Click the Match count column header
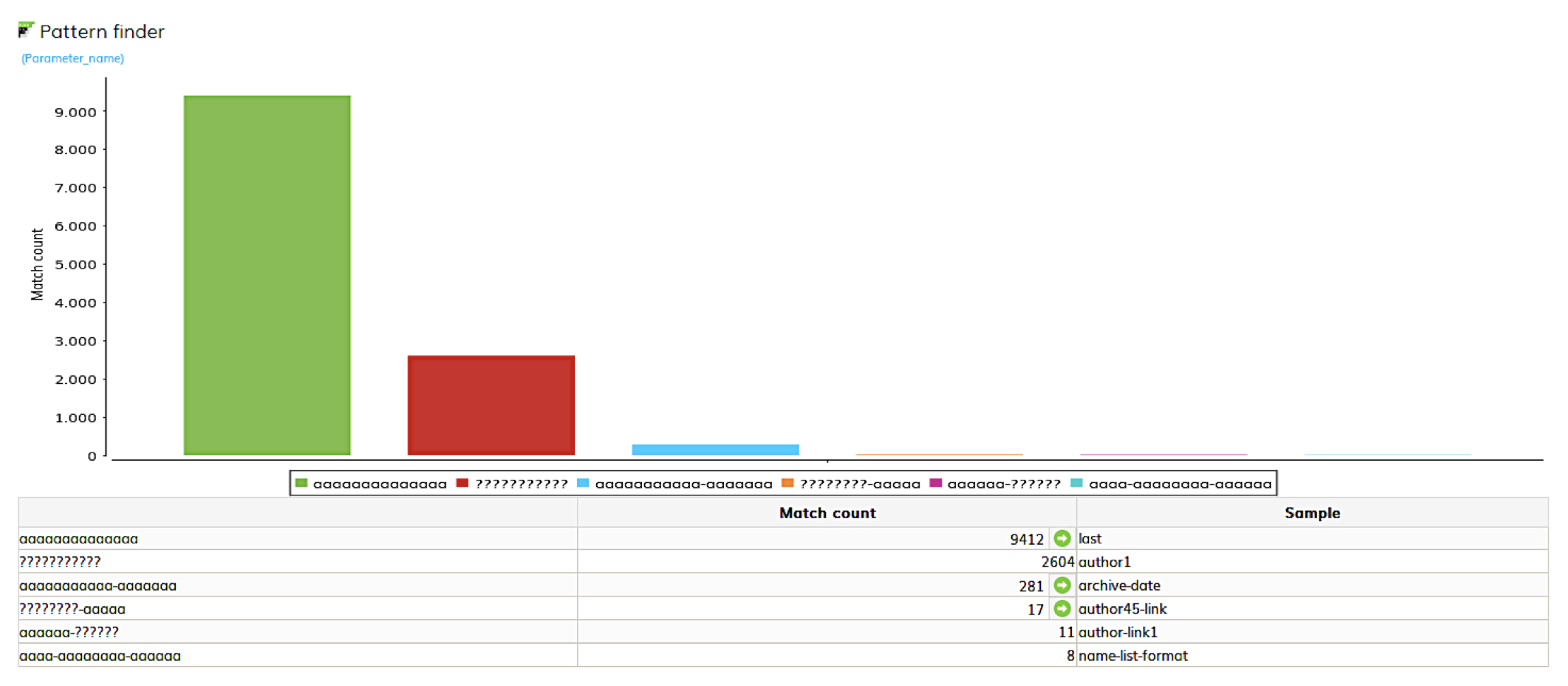The image size is (1568, 686). (827, 513)
